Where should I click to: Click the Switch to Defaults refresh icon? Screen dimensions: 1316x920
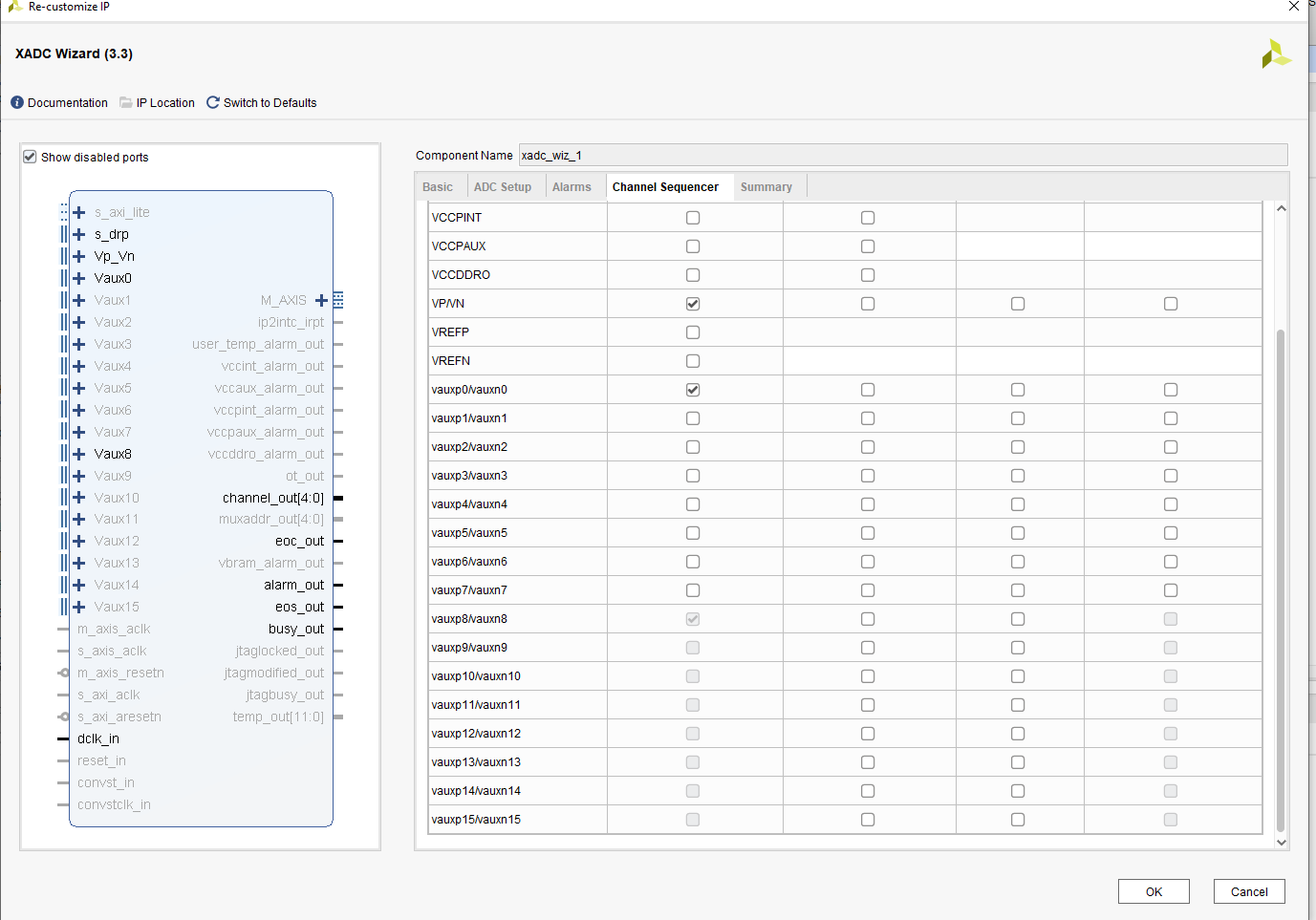point(213,102)
